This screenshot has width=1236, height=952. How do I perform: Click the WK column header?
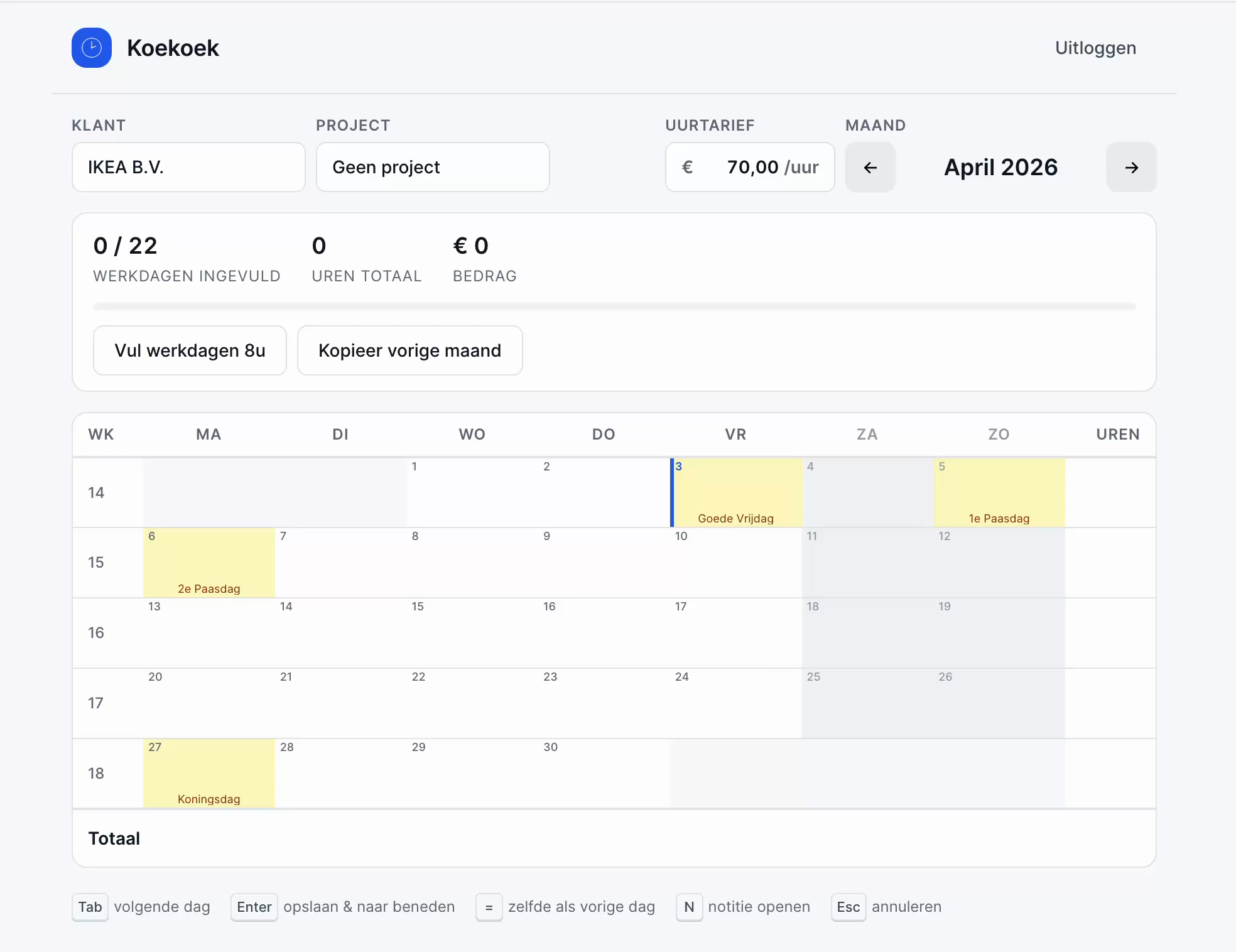tap(100, 434)
